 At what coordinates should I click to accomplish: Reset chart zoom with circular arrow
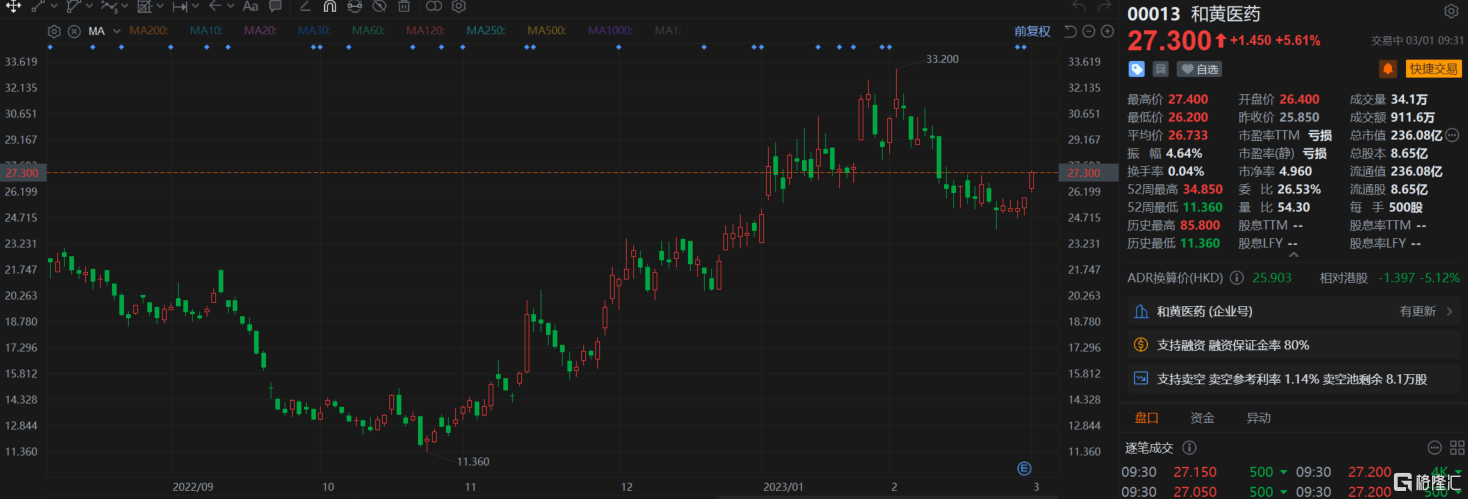1070,31
